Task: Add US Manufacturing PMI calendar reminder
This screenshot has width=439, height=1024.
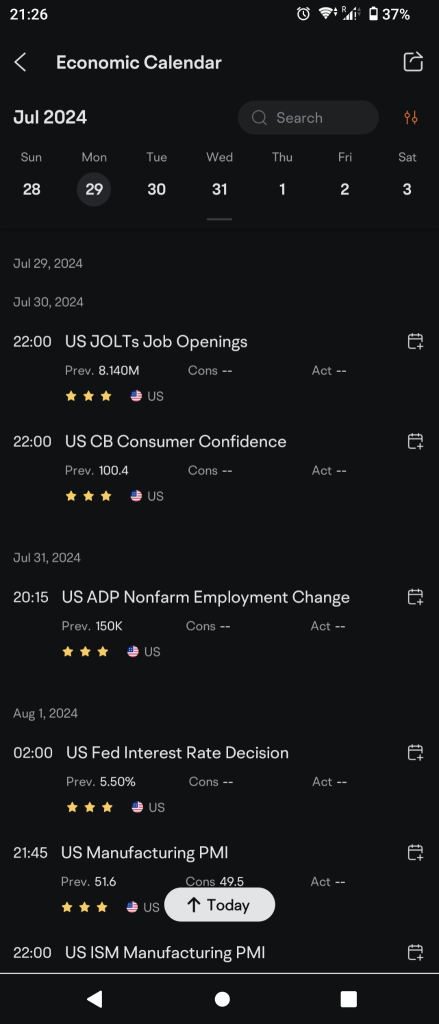Action: coord(415,852)
